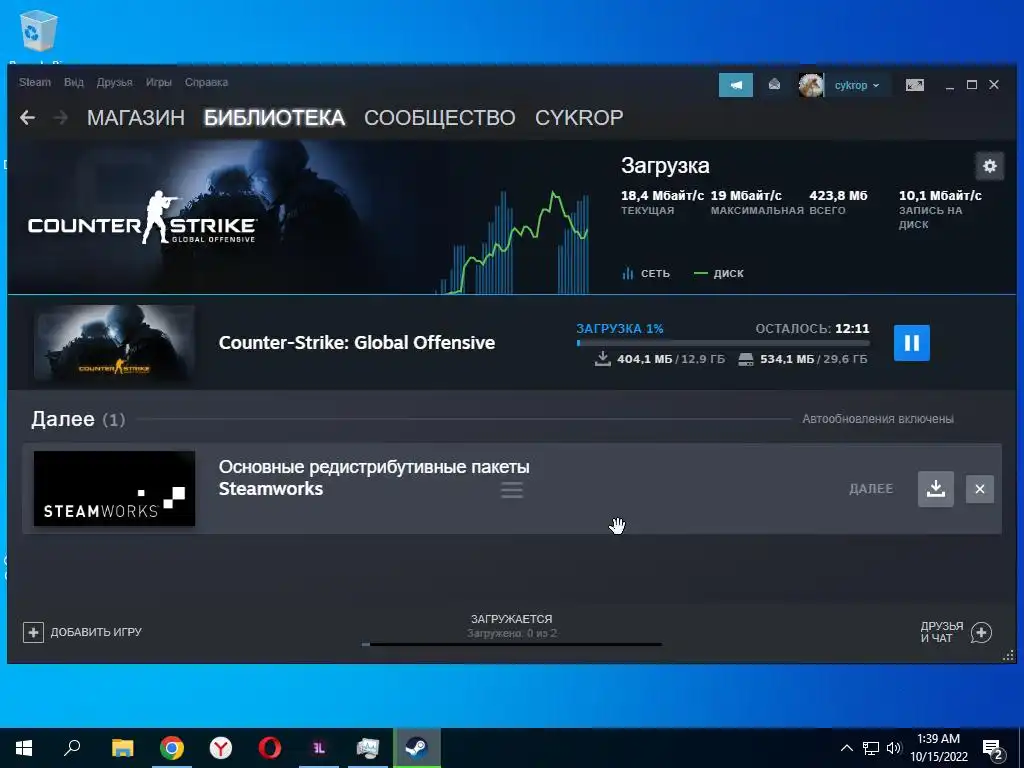Click the ОСТАЛОСЬ: 12:11 remaining time
The image size is (1024, 768).
pos(812,328)
